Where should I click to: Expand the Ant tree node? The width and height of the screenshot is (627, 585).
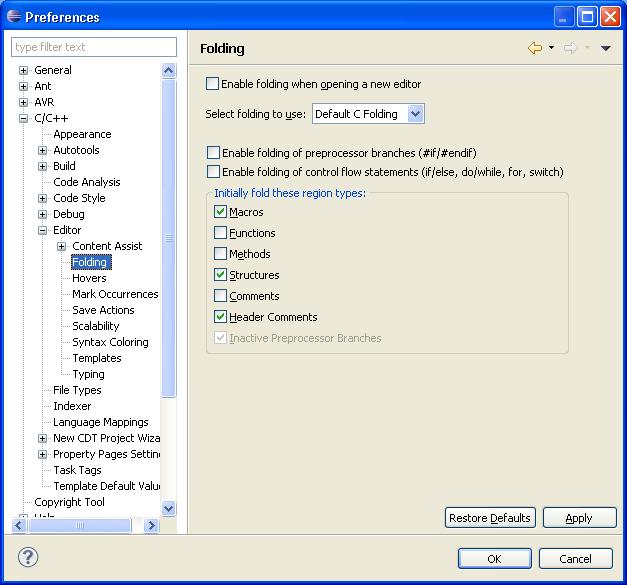24,86
